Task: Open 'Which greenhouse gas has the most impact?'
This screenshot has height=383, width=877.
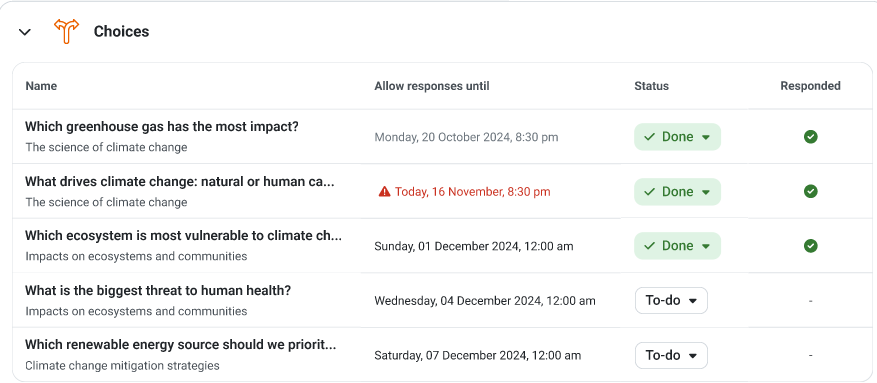Action: [162, 126]
